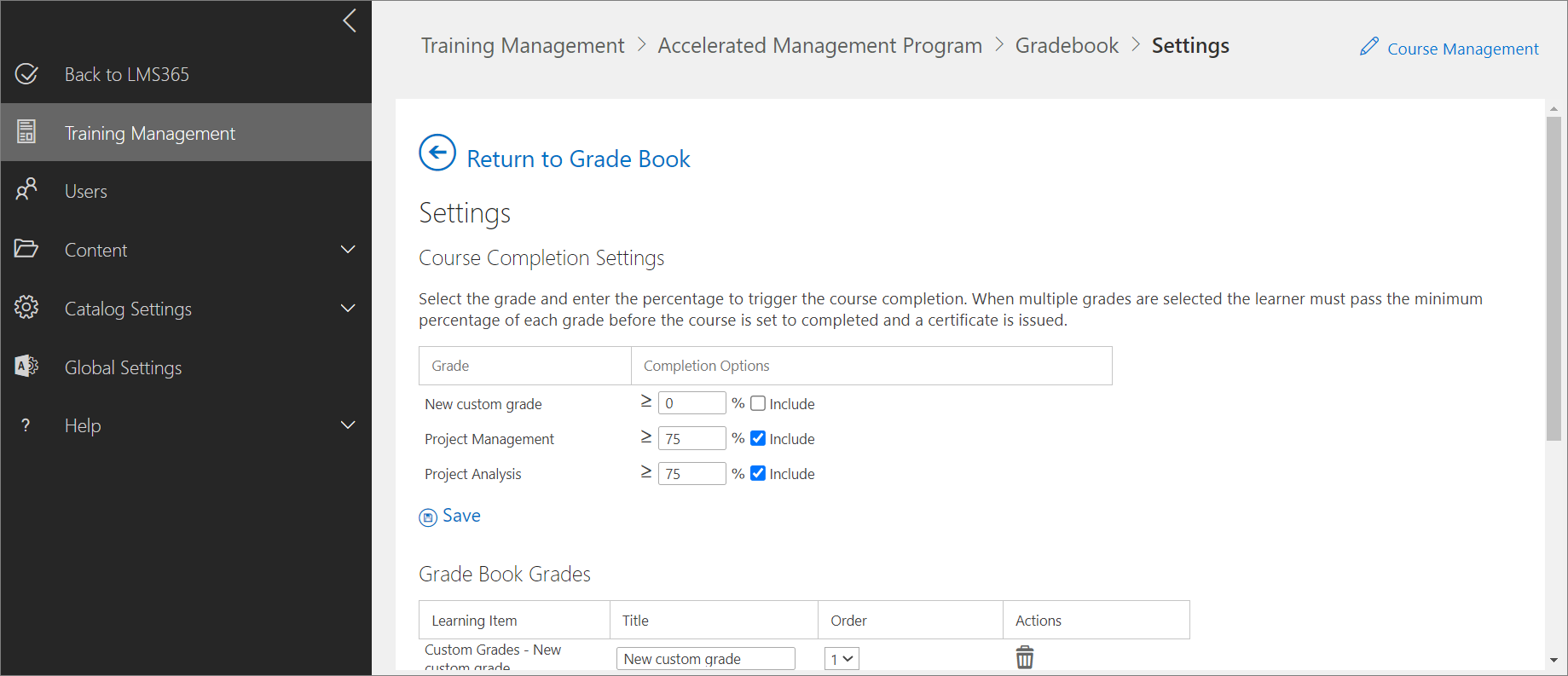Expand the Content menu chevron
Viewport: 1568px width, 676px height.
tap(348, 250)
